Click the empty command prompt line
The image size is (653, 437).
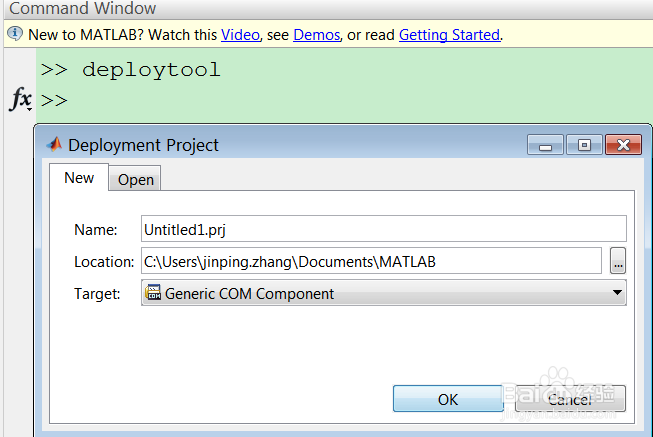pos(344,100)
